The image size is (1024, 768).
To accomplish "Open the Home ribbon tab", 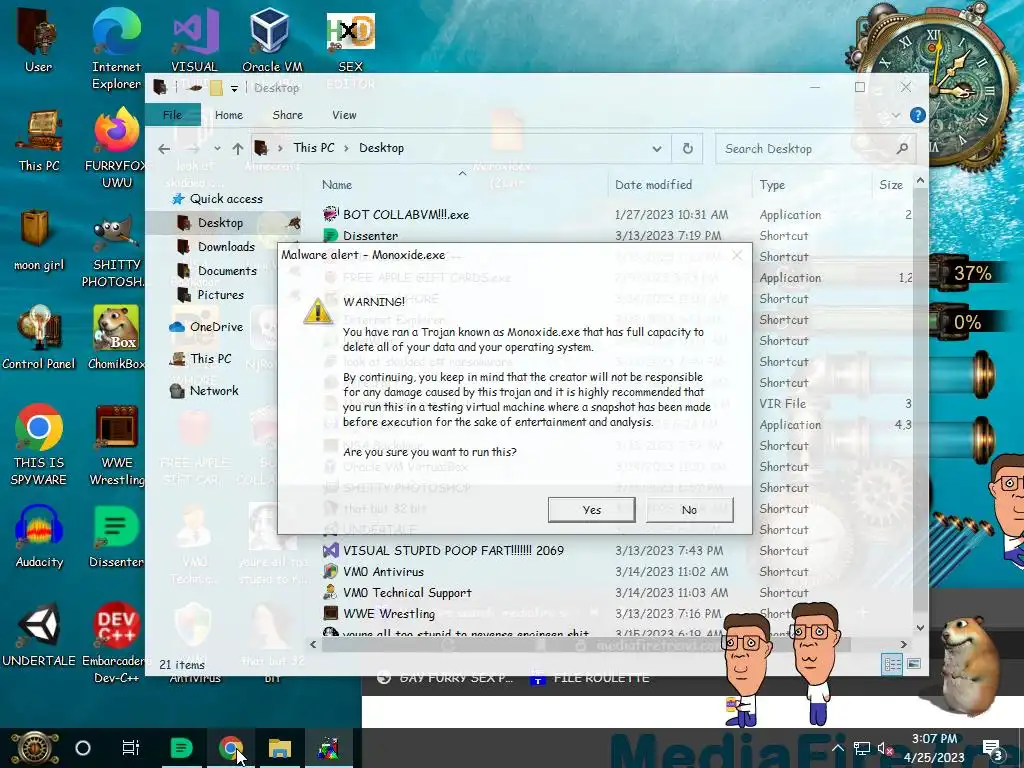I will coord(229,115).
